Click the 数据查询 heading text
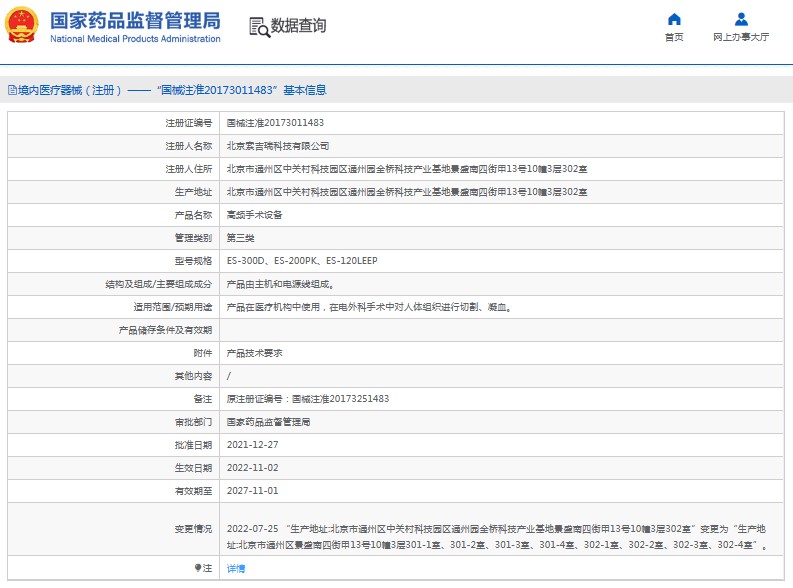This screenshot has height=588, width=793. (298, 25)
